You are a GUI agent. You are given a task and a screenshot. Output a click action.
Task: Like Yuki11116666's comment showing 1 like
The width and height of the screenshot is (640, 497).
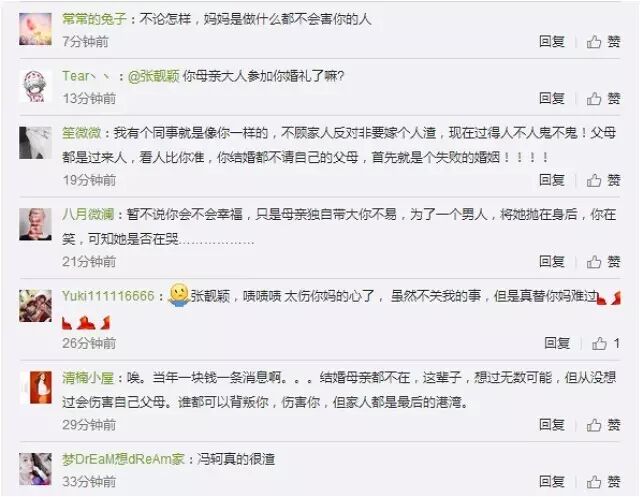tap(606, 343)
